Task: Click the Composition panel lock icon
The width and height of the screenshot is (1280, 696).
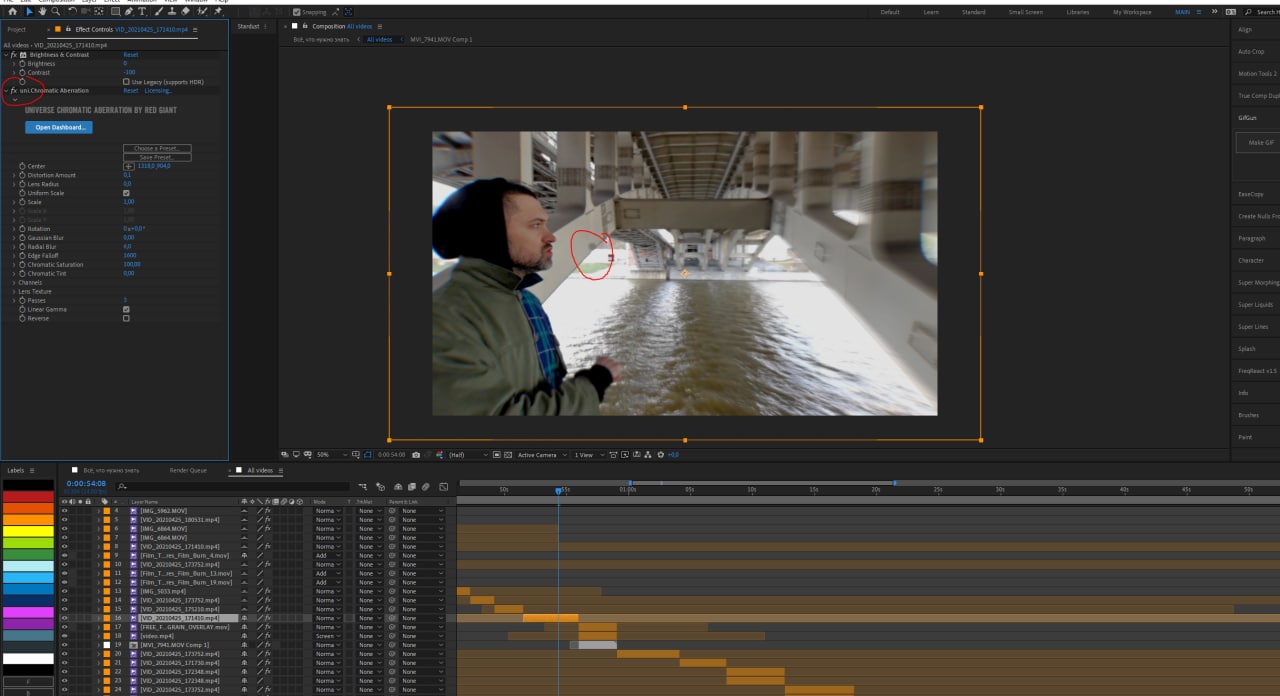Action: [x=304, y=26]
